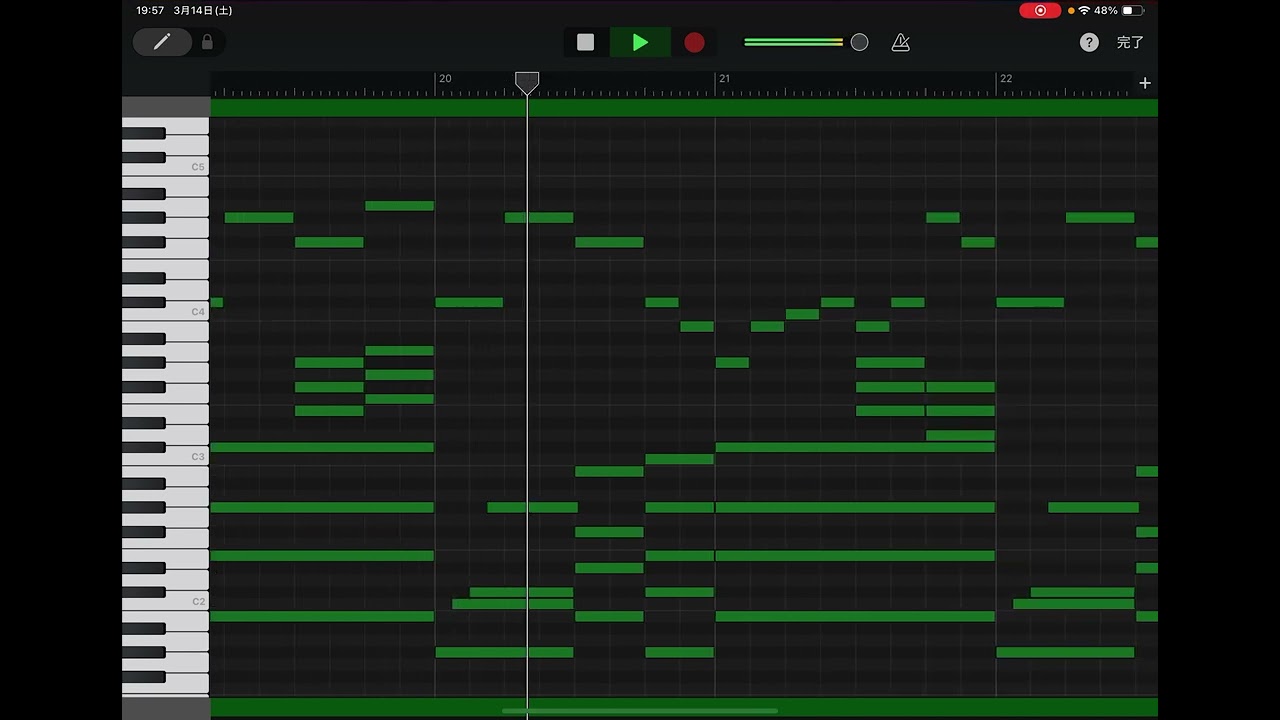1280x720 pixels.
Task: Tap the screen recording indicator in status bar
Action: point(1040,10)
